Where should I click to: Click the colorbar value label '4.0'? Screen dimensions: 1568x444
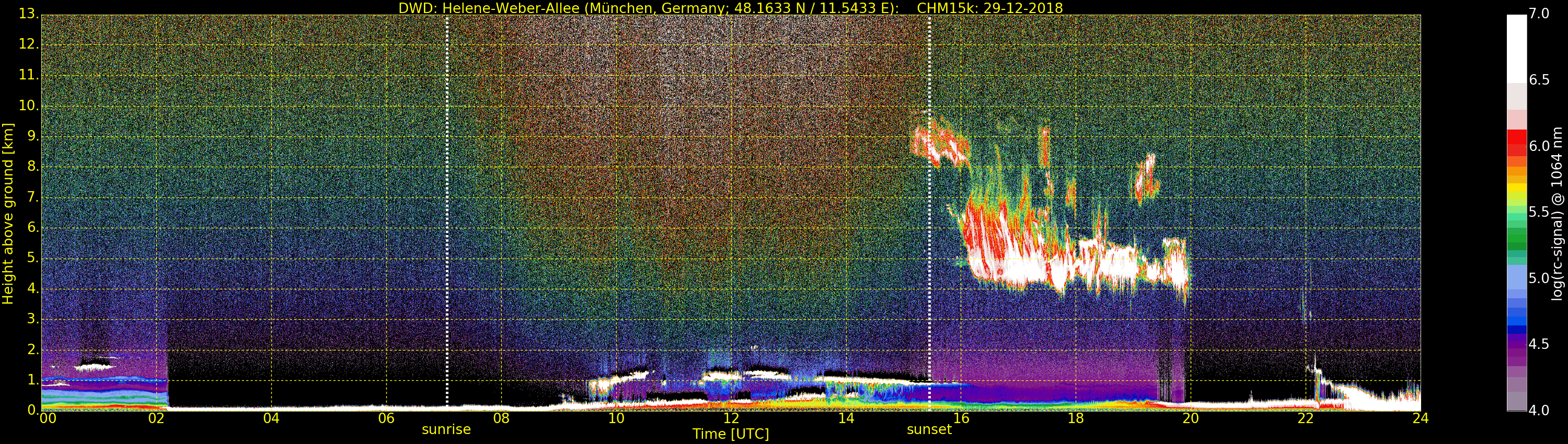1539,411
